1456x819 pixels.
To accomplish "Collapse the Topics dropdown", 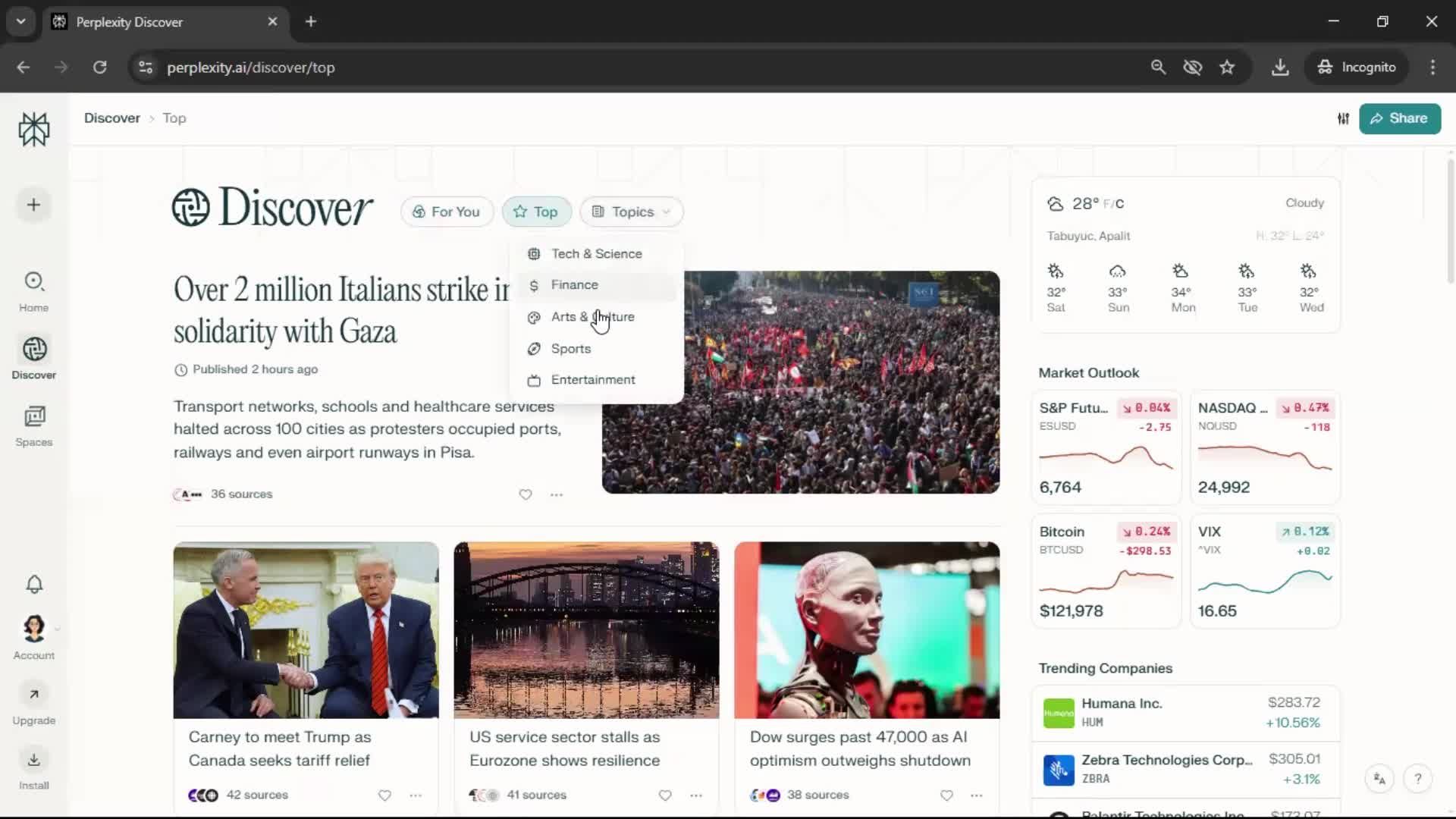I will [632, 212].
